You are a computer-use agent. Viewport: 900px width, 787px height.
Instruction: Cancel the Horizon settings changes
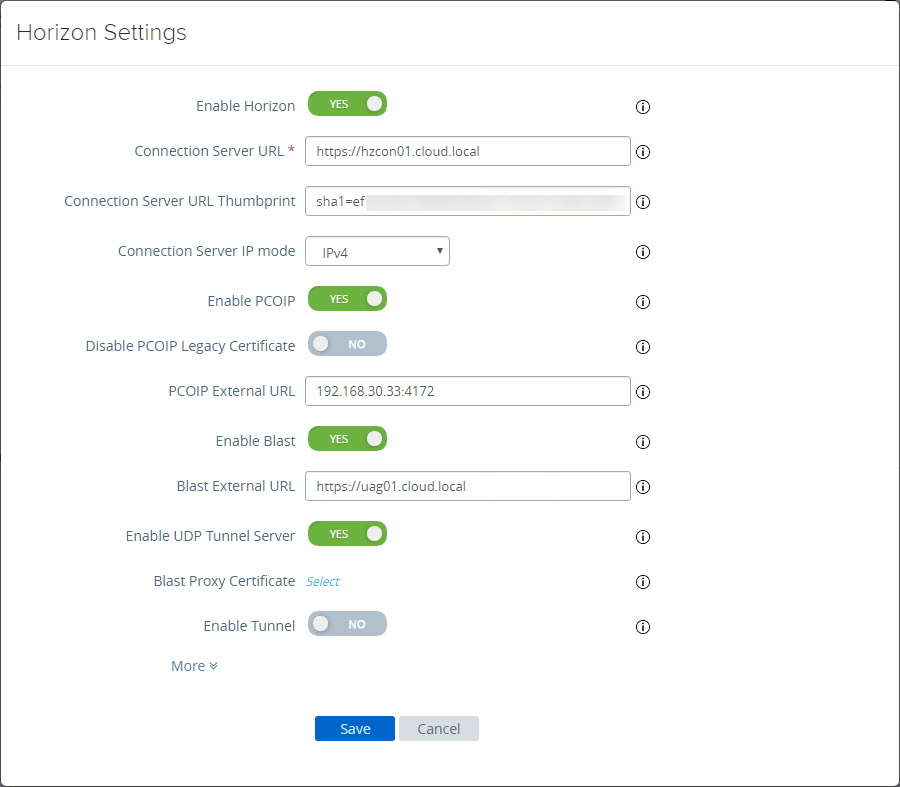coord(438,728)
